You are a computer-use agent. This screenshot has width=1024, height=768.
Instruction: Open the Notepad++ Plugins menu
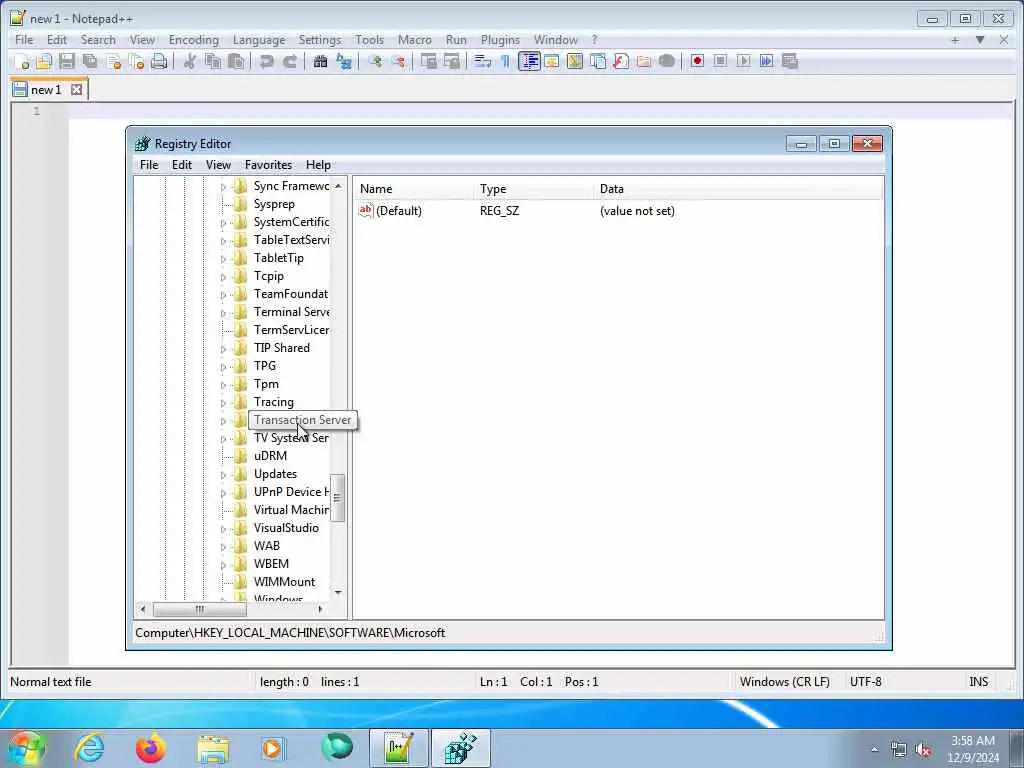500,40
